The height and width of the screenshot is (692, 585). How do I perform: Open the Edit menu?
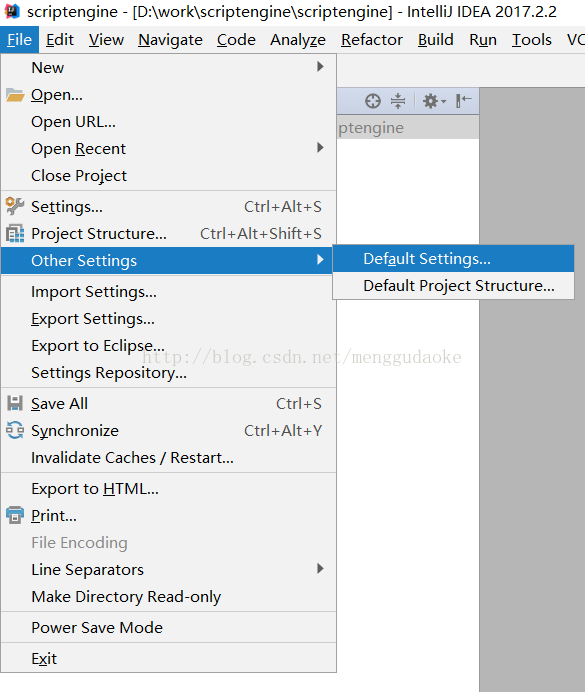[60, 40]
